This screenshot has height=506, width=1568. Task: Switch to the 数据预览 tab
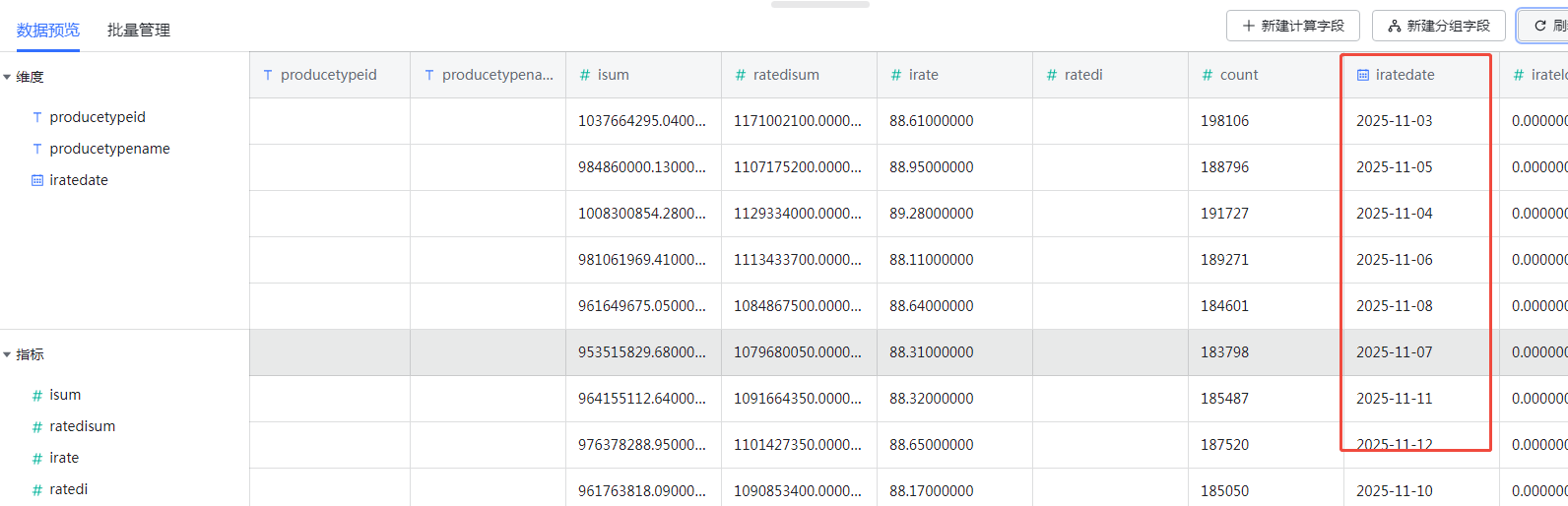(48, 31)
